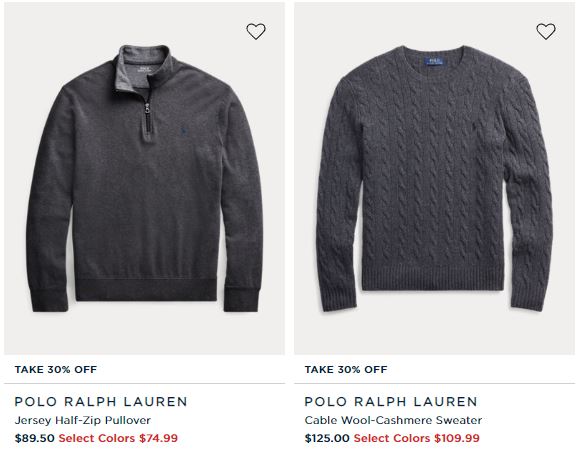Add Cable Wool-Cashmere Sweater to wishlist heart
This screenshot has height=449, width=587.
(546, 31)
